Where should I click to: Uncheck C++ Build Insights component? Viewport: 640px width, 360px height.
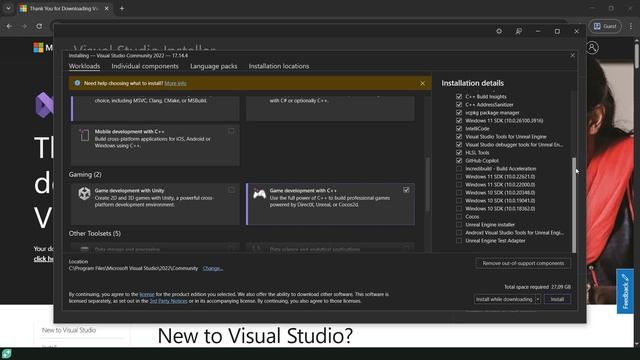click(x=459, y=96)
